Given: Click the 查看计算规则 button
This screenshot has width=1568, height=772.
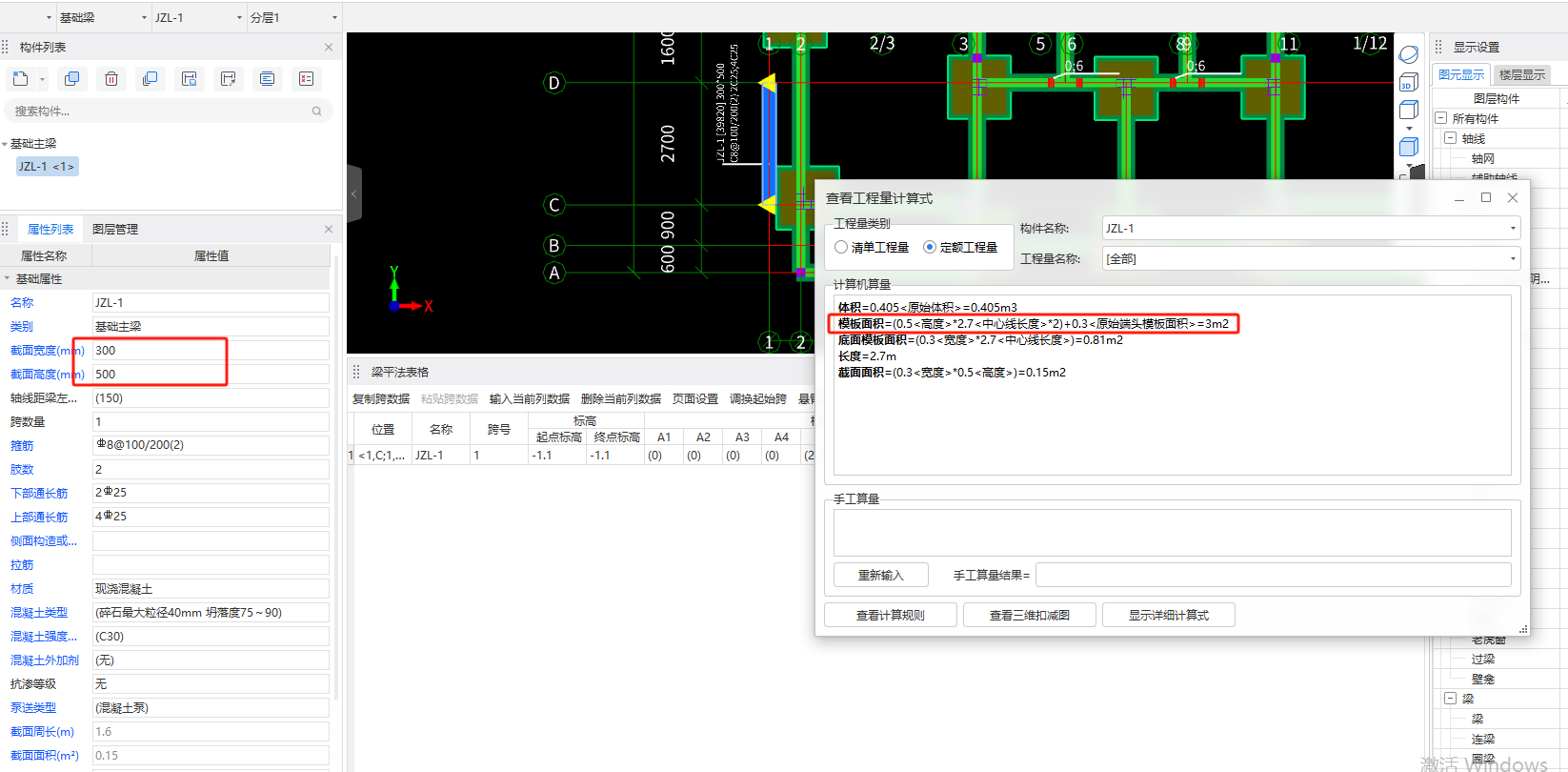Looking at the screenshot, I should coord(891,615).
